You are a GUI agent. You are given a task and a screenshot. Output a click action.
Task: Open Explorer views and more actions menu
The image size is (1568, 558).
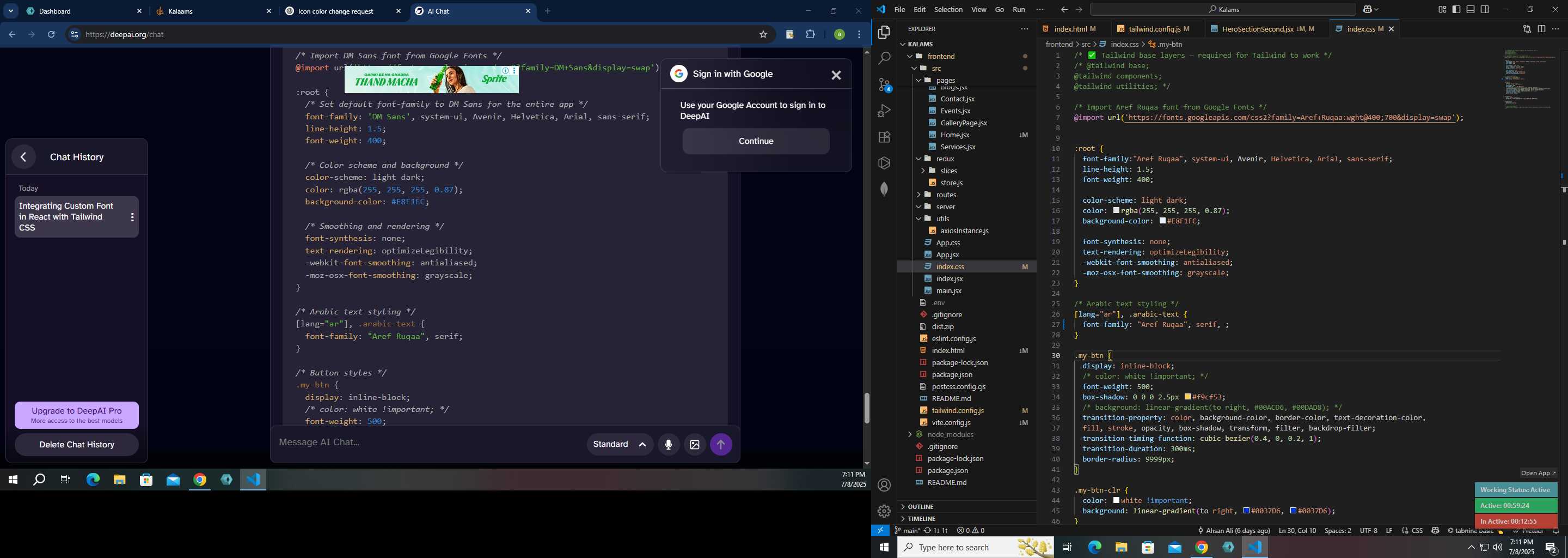1025,29
